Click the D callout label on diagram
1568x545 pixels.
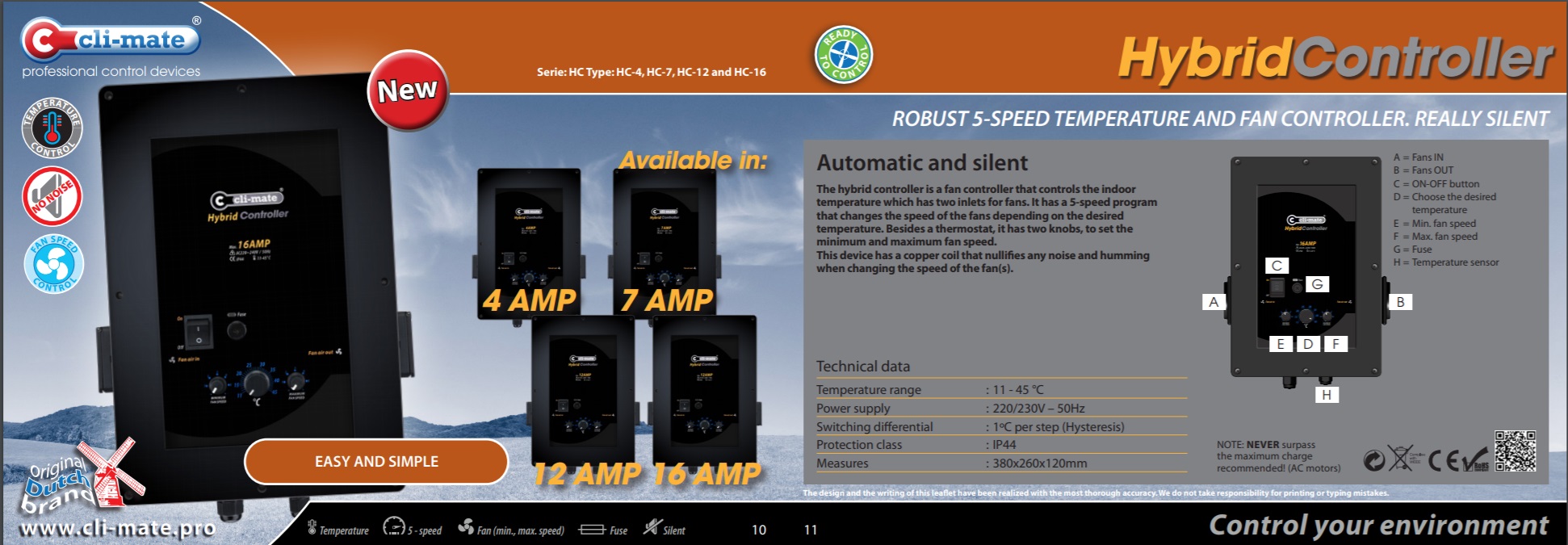(x=1308, y=344)
